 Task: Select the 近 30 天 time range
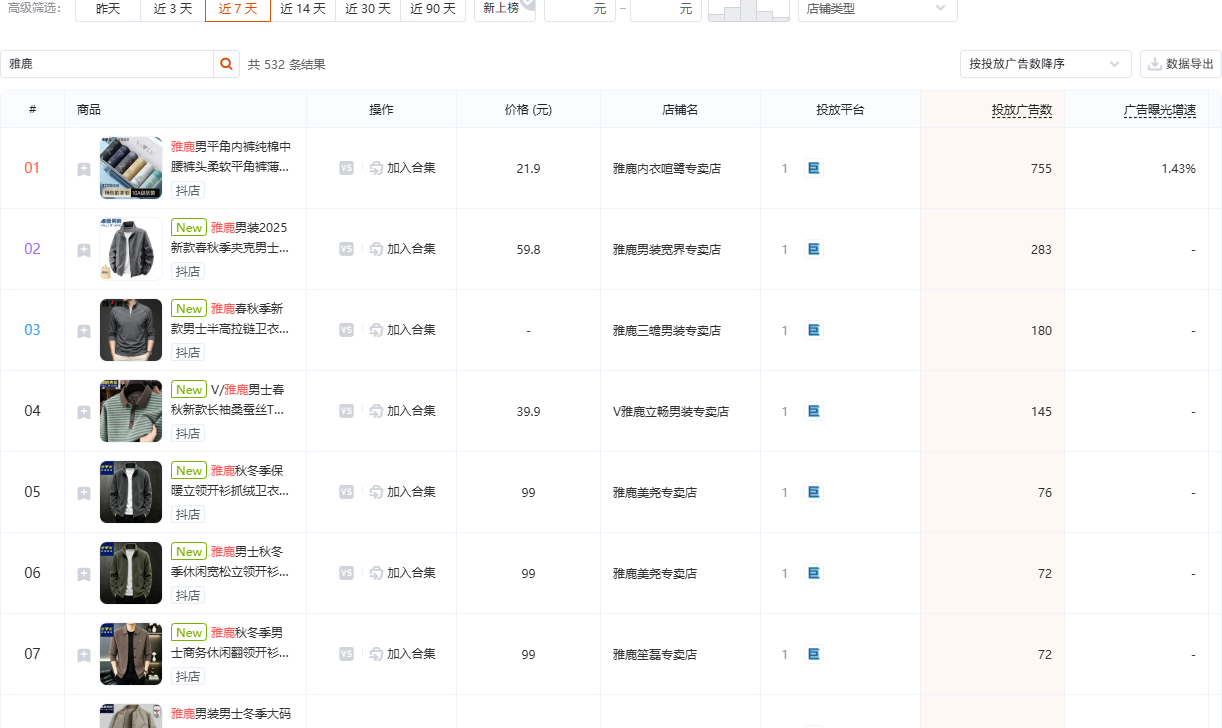pyautogui.click(x=368, y=9)
